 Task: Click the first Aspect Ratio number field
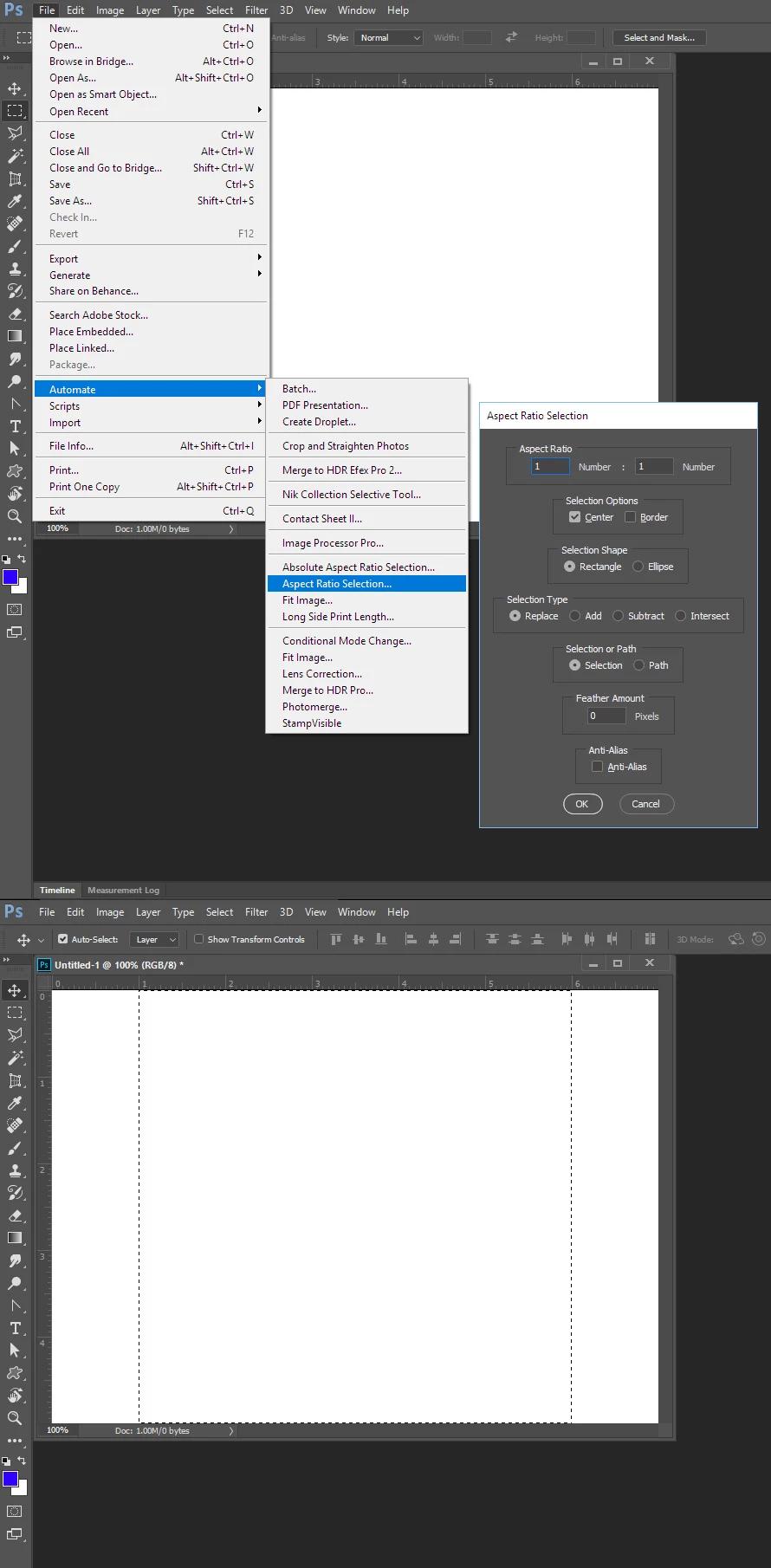coord(551,466)
